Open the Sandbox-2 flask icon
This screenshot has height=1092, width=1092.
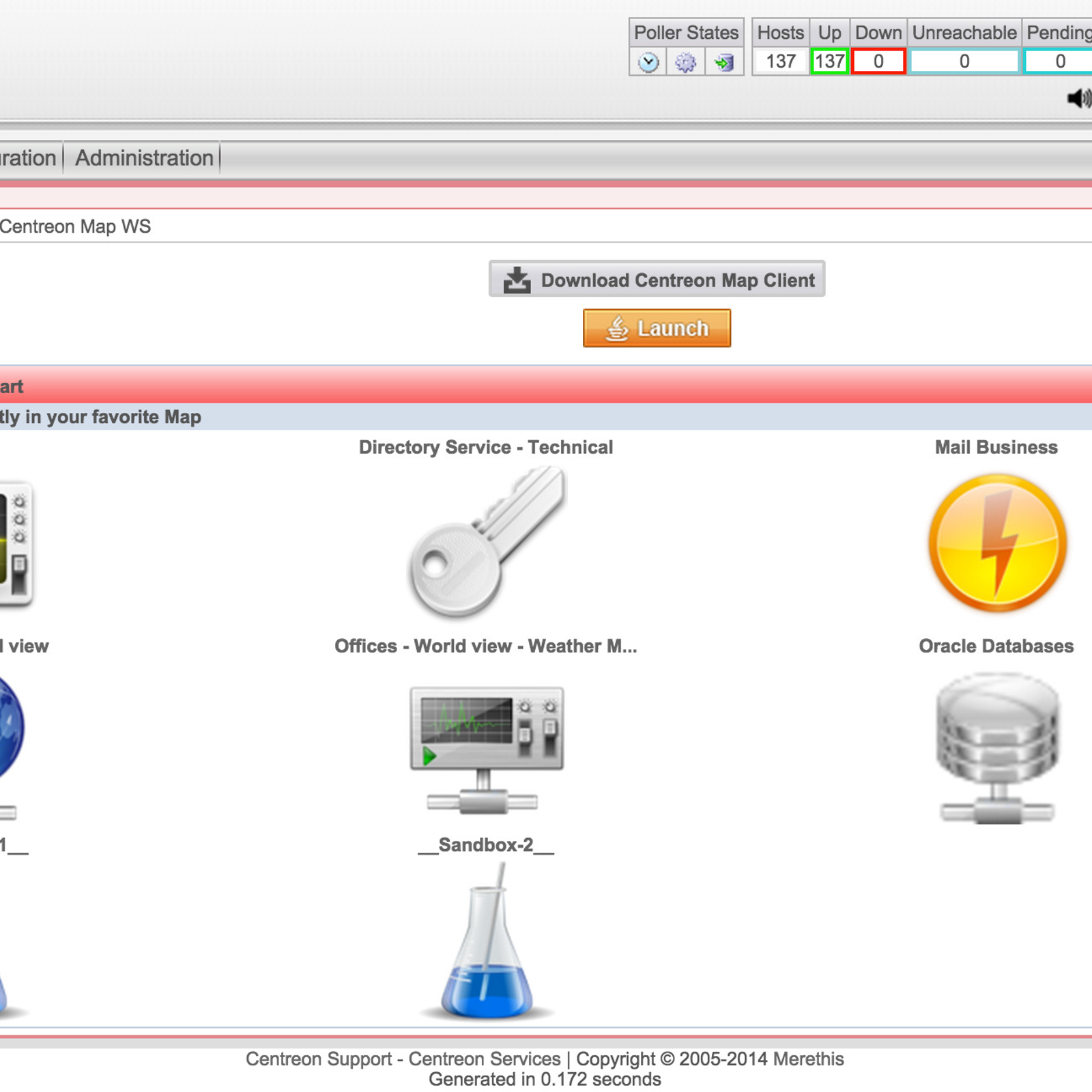click(x=486, y=942)
